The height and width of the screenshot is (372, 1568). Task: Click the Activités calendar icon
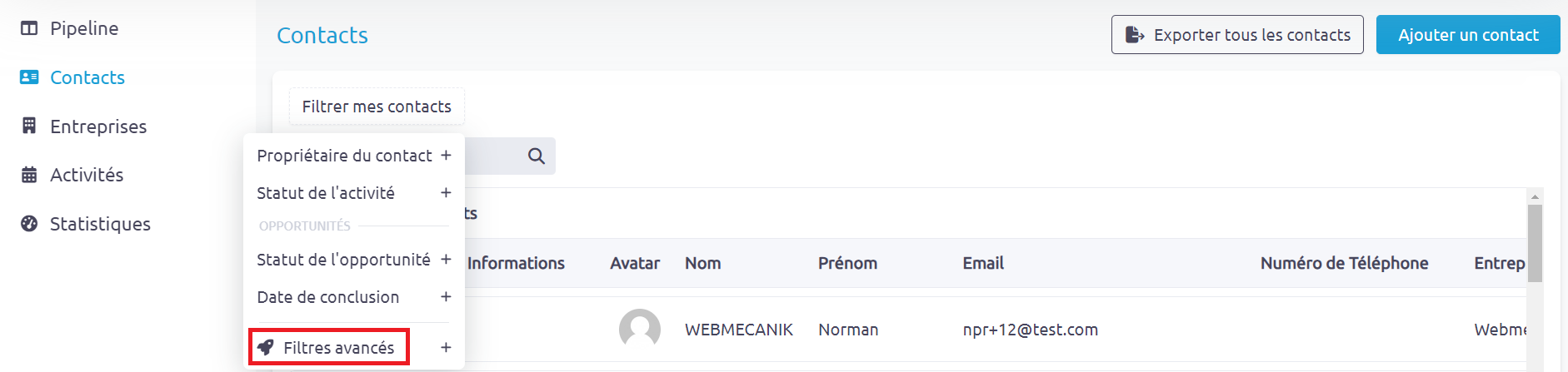coord(29,175)
